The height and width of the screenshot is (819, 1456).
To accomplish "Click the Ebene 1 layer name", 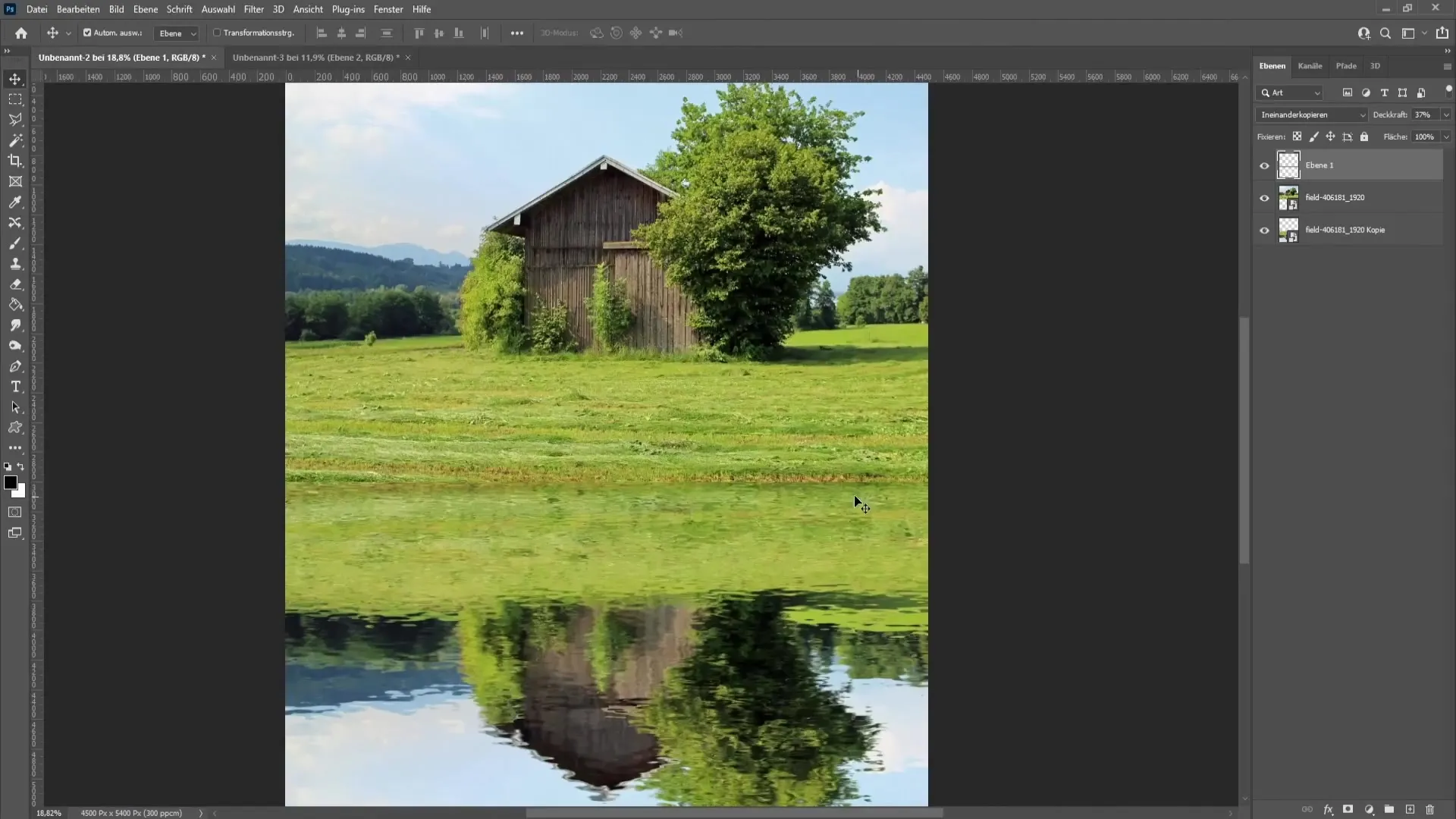I will click(x=1320, y=164).
